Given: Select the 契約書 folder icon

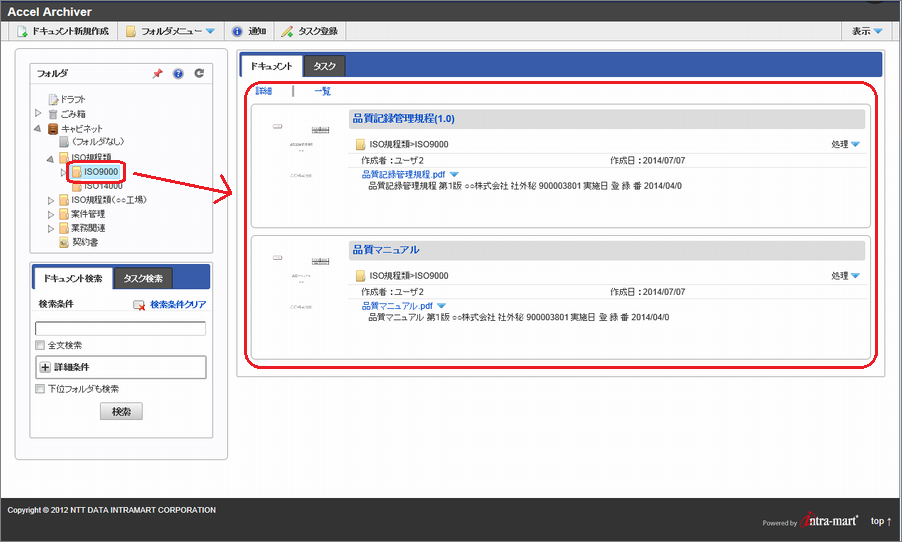Looking at the screenshot, I should (x=65, y=241).
